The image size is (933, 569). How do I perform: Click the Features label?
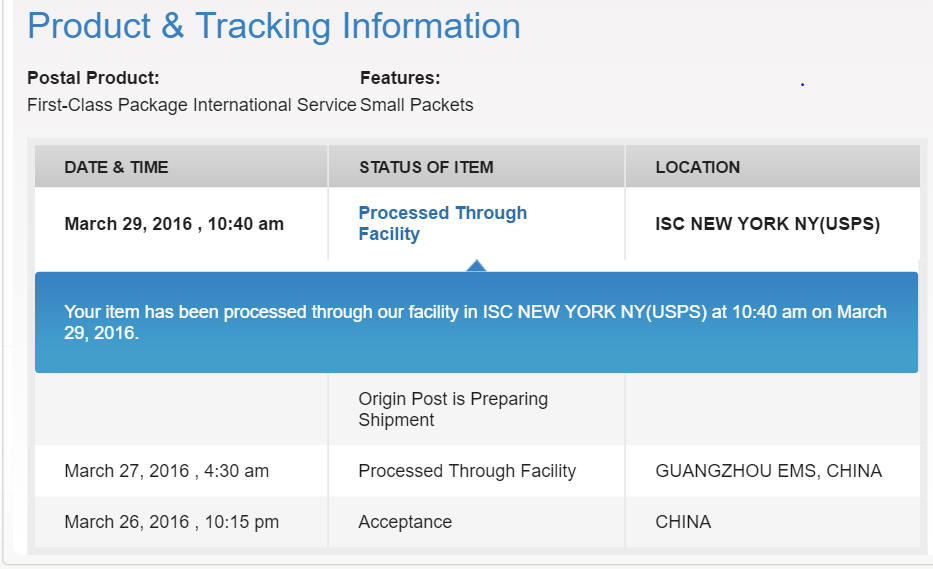point(400,78)
